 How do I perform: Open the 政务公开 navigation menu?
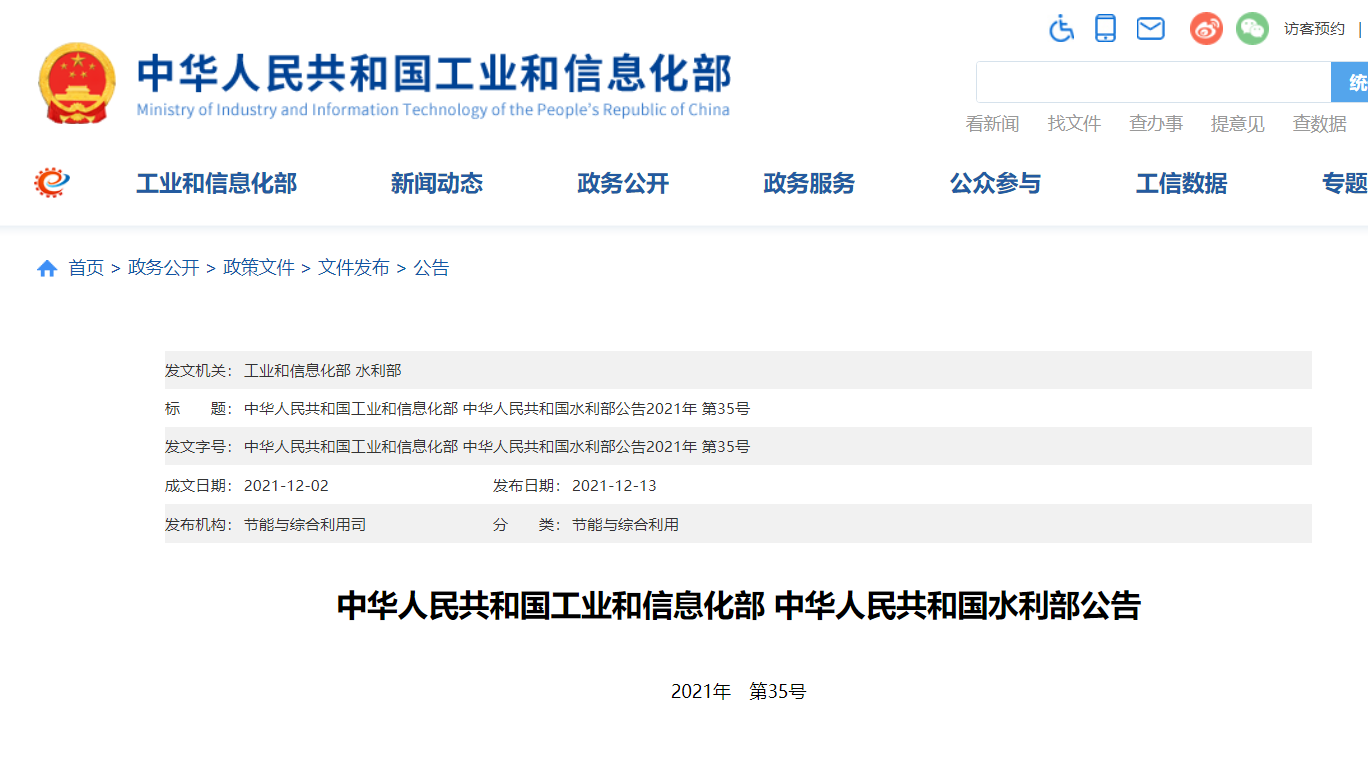(x=623, y=184)
